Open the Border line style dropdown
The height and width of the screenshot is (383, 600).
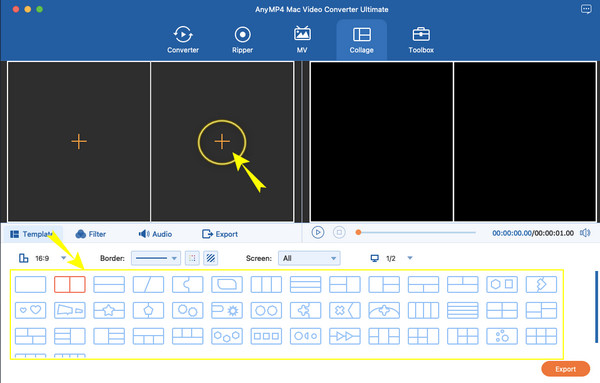(155, 258)
